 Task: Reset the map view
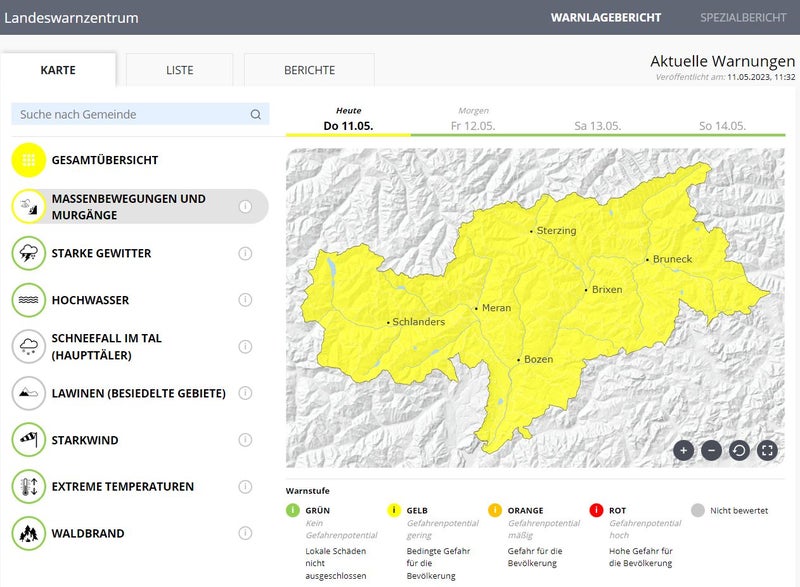point(739,450)
